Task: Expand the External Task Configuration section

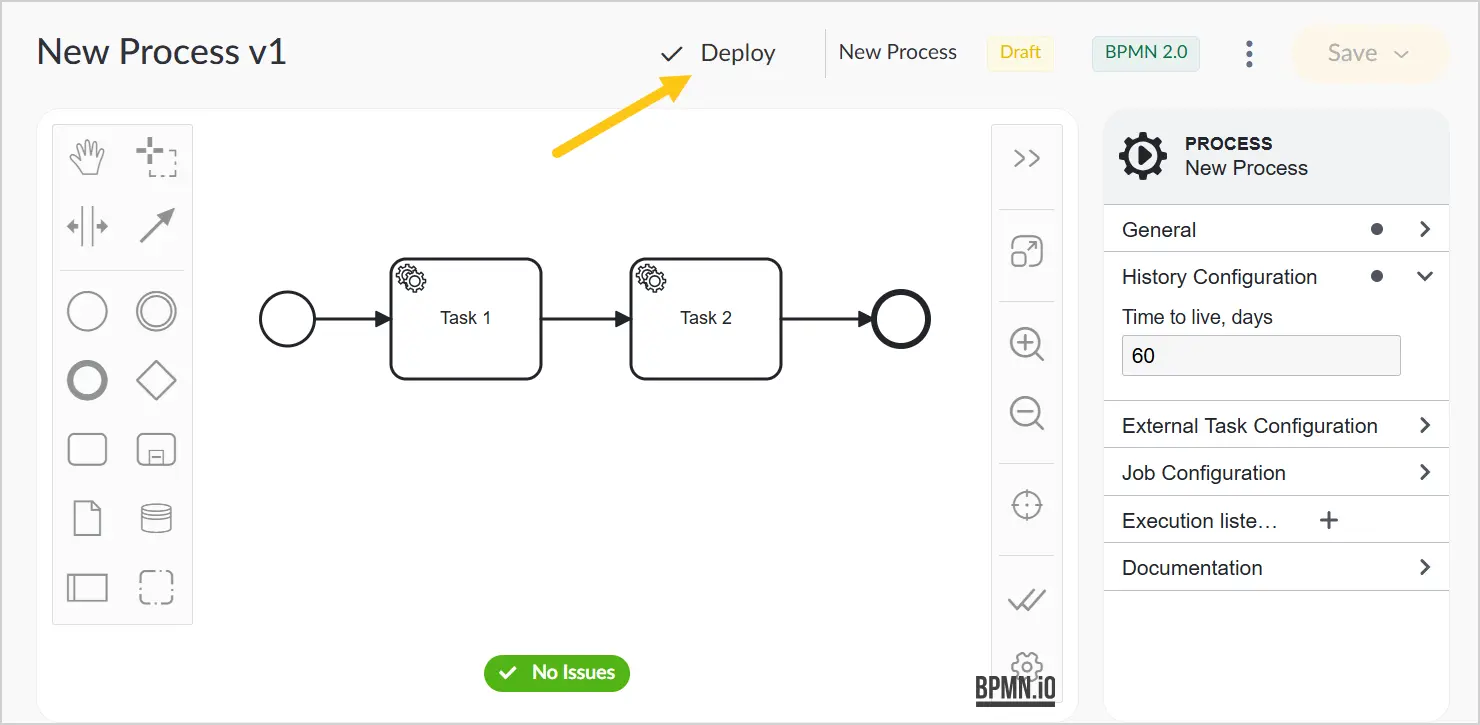Action: [x=1276, y=426]
